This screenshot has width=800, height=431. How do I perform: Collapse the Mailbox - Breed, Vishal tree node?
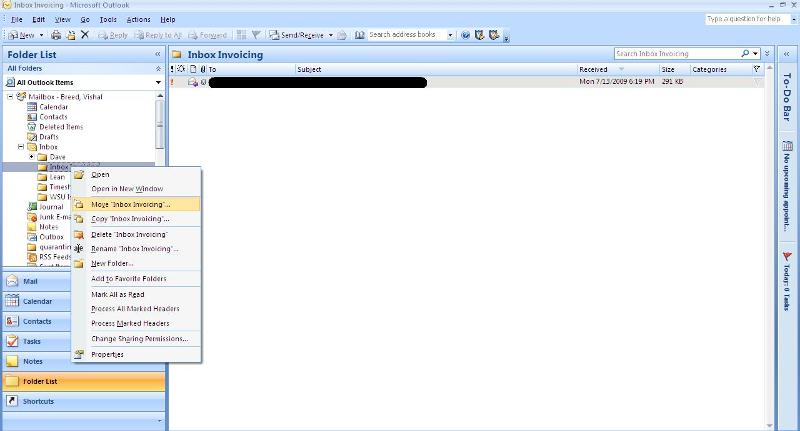(10, 96)
